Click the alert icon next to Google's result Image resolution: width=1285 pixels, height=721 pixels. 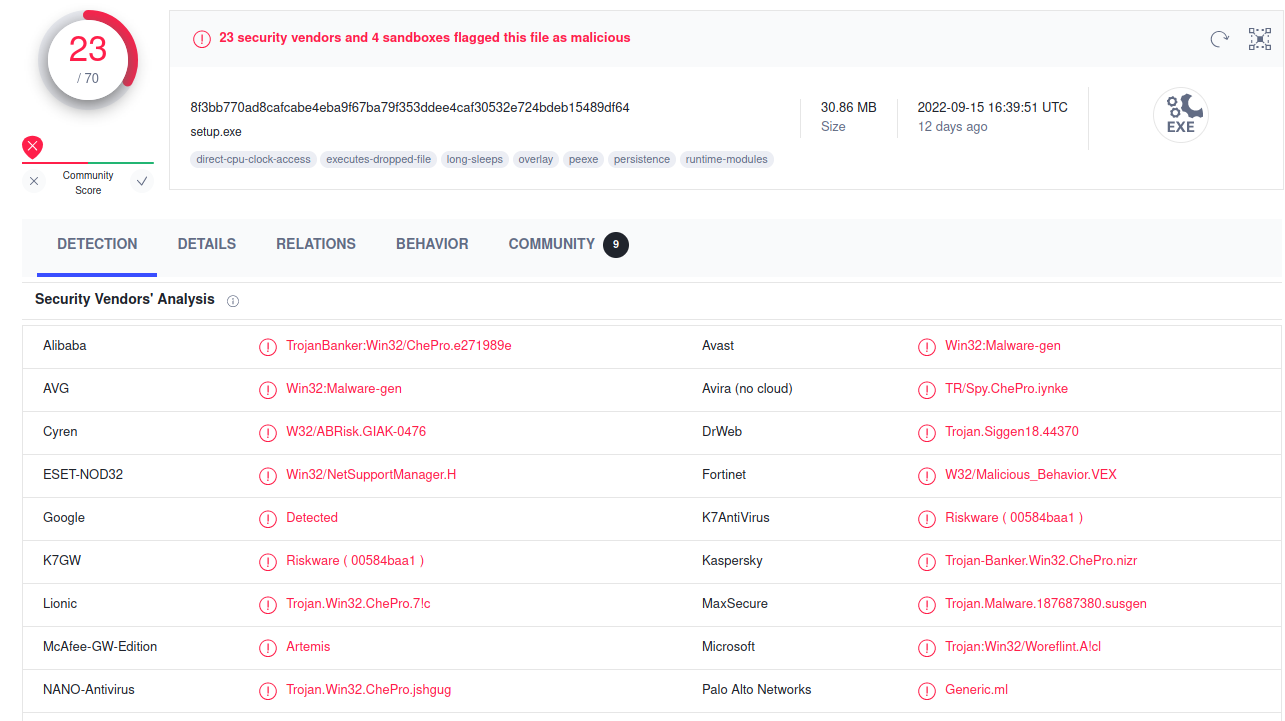(x=268, y=519)
